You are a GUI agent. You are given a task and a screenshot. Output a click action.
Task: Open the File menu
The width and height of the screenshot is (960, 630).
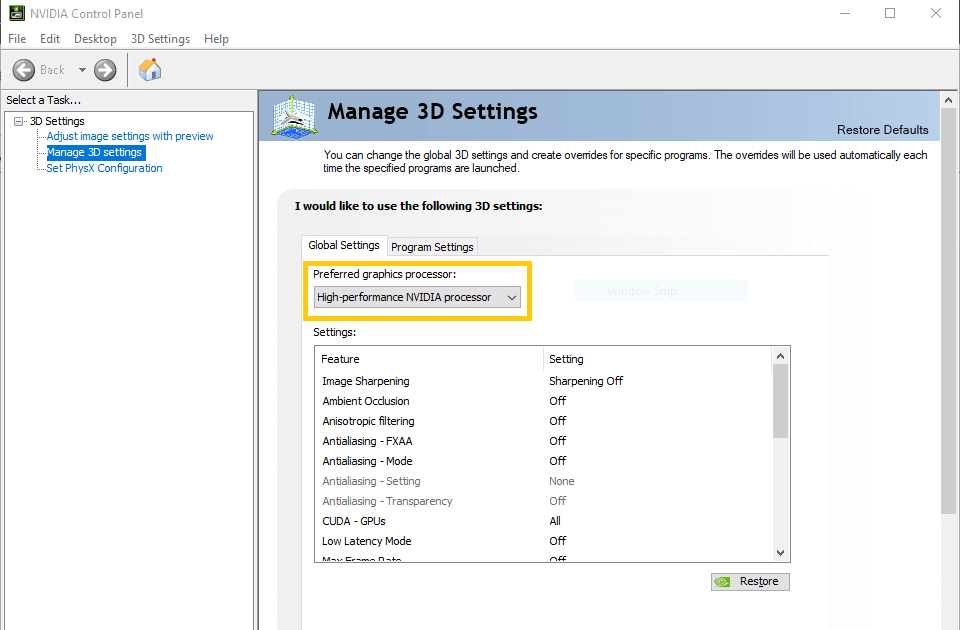[x=17, y=39]
